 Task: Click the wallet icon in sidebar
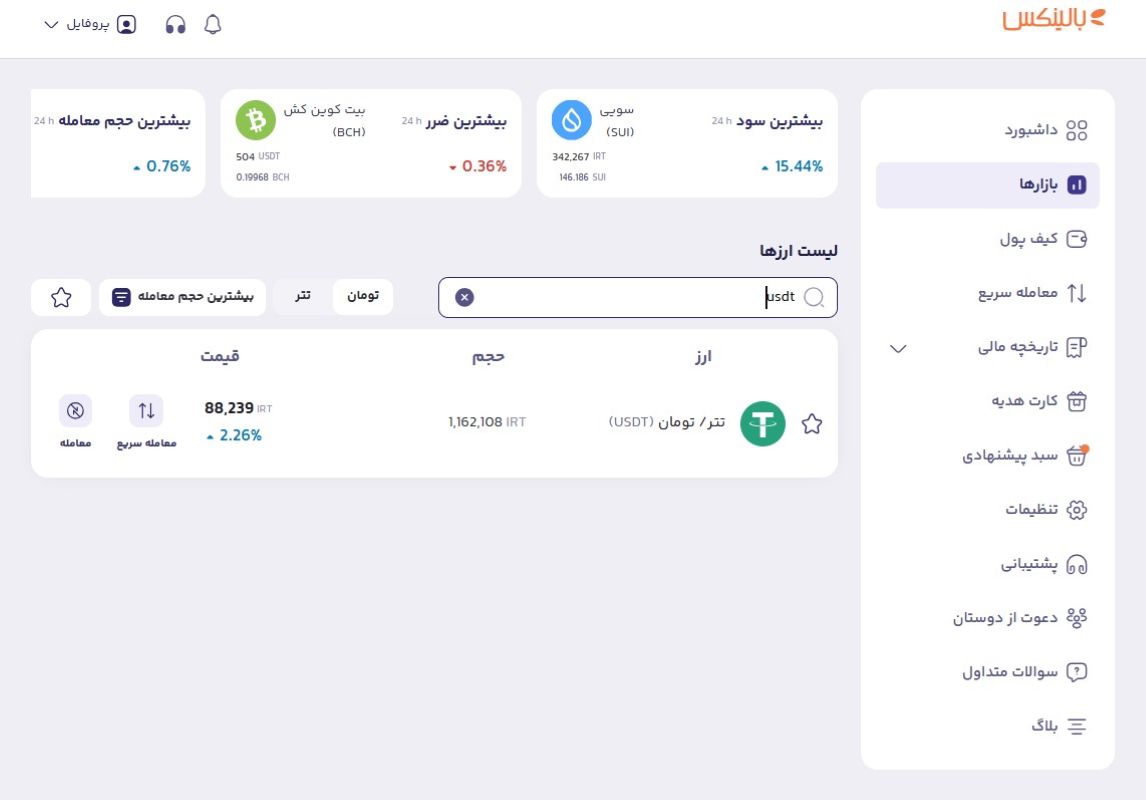tap(1077, 239)
